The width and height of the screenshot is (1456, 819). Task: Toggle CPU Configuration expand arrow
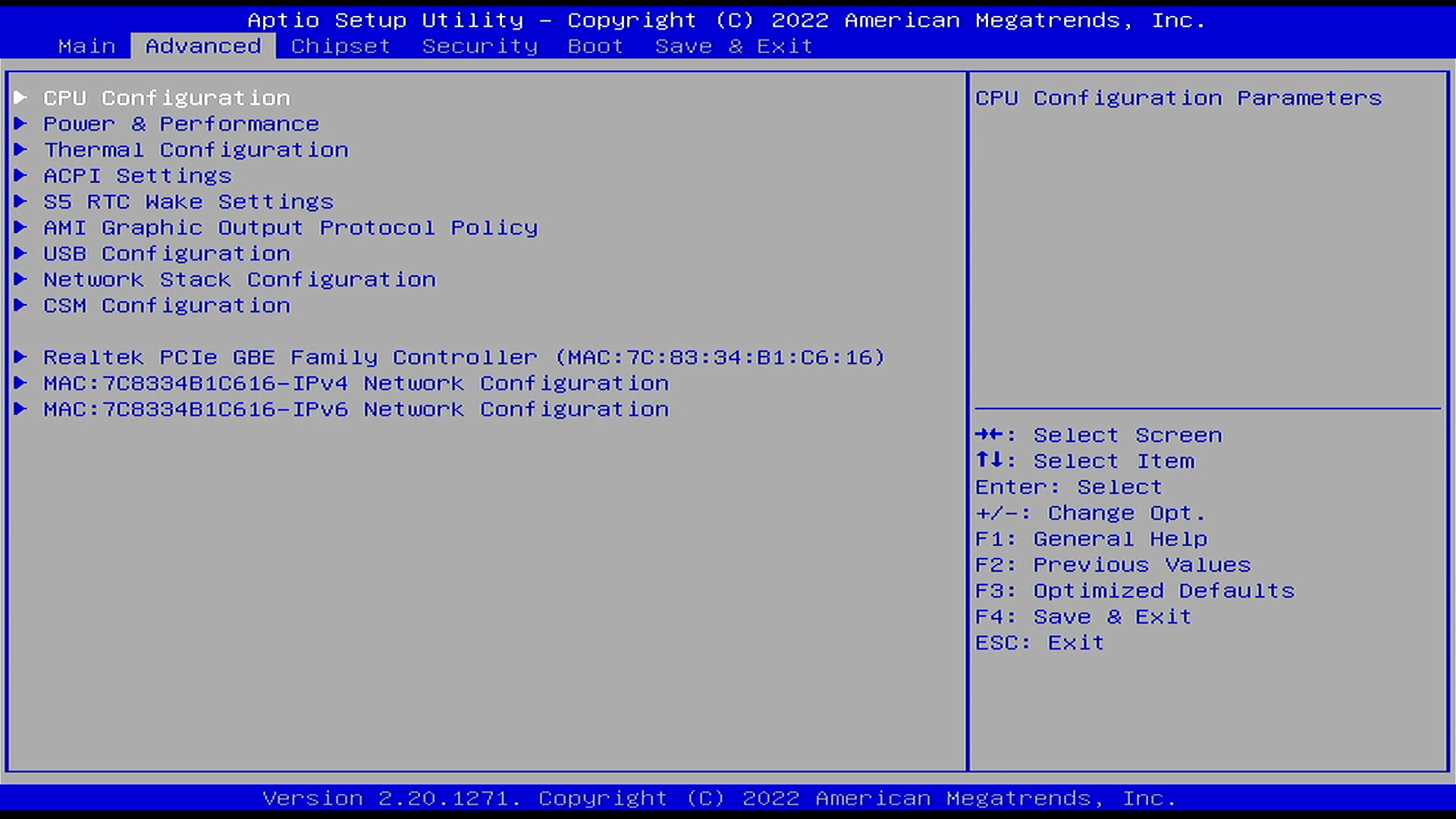click(x=23, y=97)
